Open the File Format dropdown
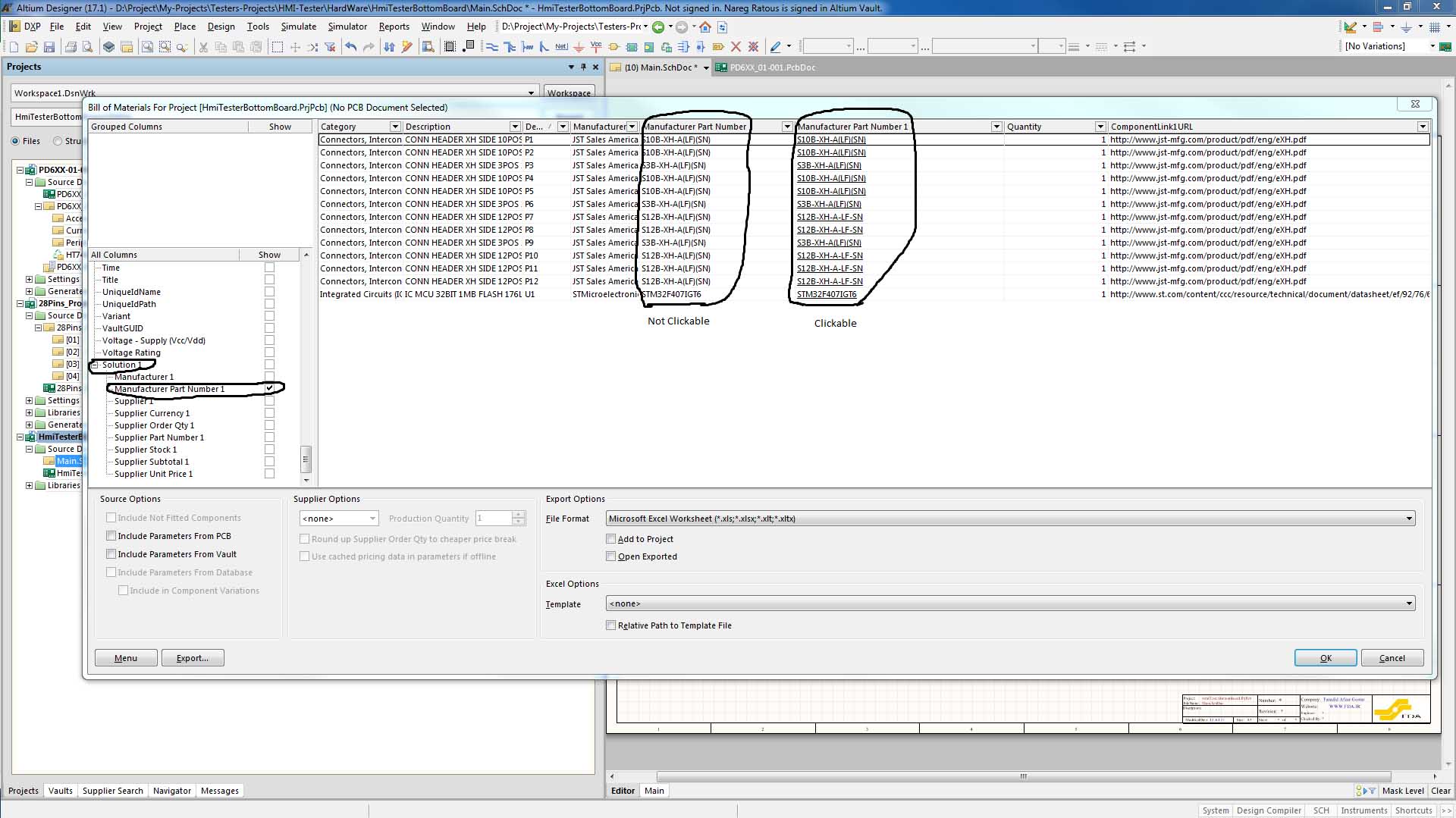 [x=1409, y=519]
